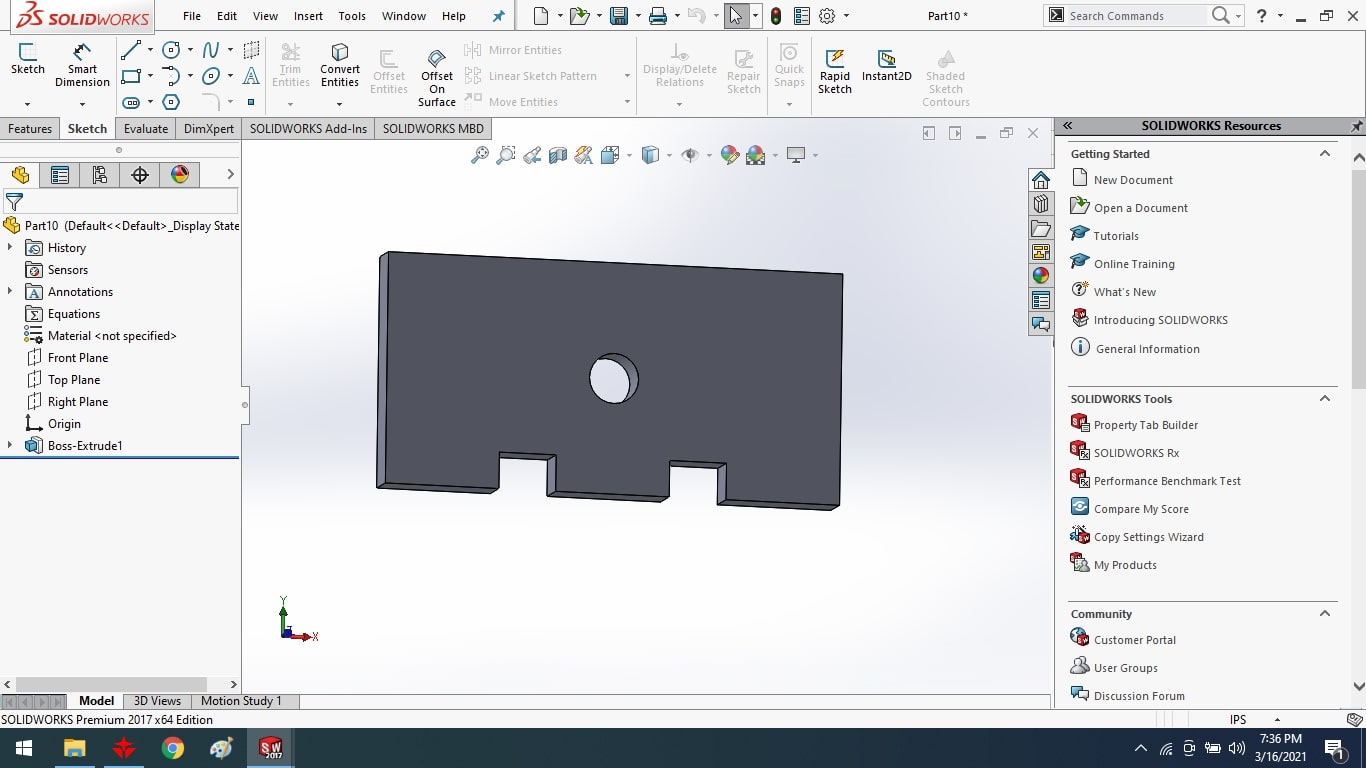This screenshot has height=768, width=1366.
Task: Open the Smart Dimension dropdown arrow
Action: (x=82, y=103)
